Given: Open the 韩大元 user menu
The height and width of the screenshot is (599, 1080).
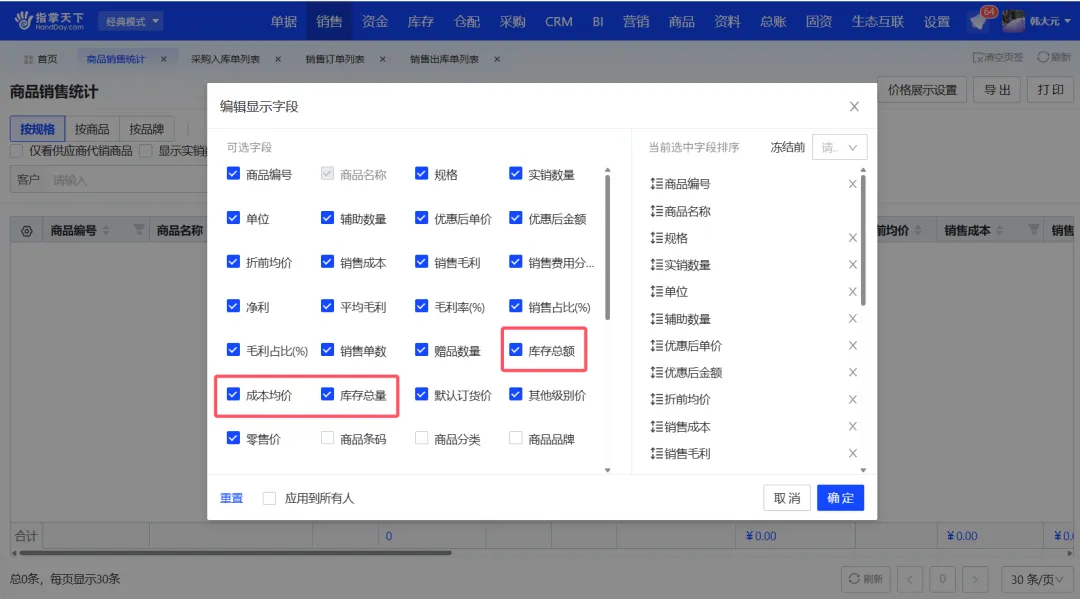Looking at the screenshot, I should pos(1037,21).
